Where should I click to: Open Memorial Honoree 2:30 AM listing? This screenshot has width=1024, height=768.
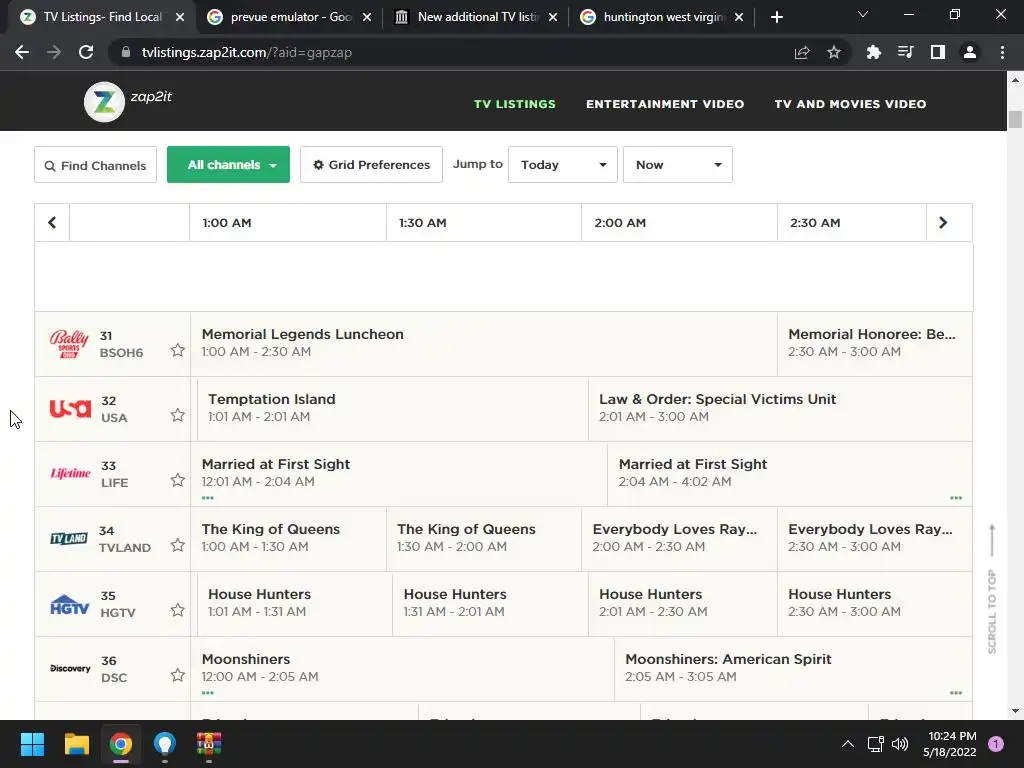tap(874, 344)
